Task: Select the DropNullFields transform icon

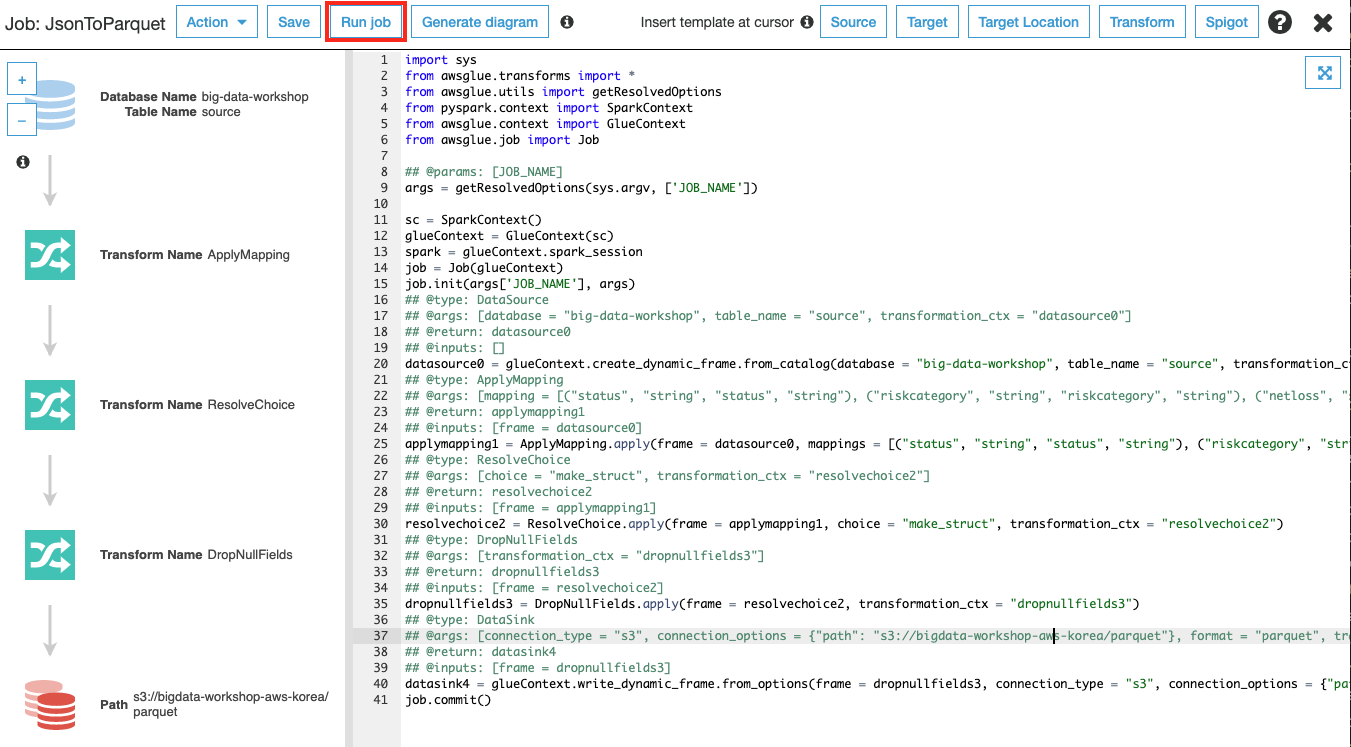Action: pyautogui.click(x=50, y=555)
